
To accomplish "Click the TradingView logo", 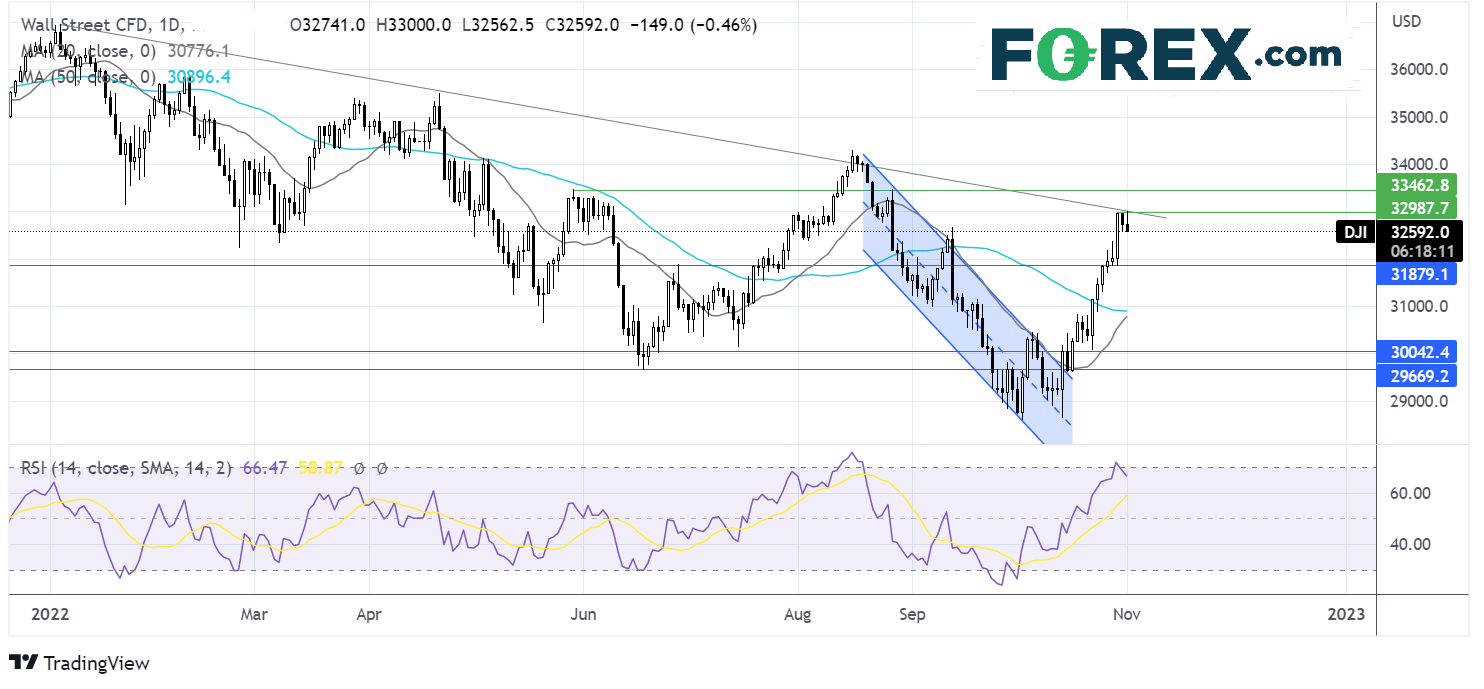I will click(79, 663).
